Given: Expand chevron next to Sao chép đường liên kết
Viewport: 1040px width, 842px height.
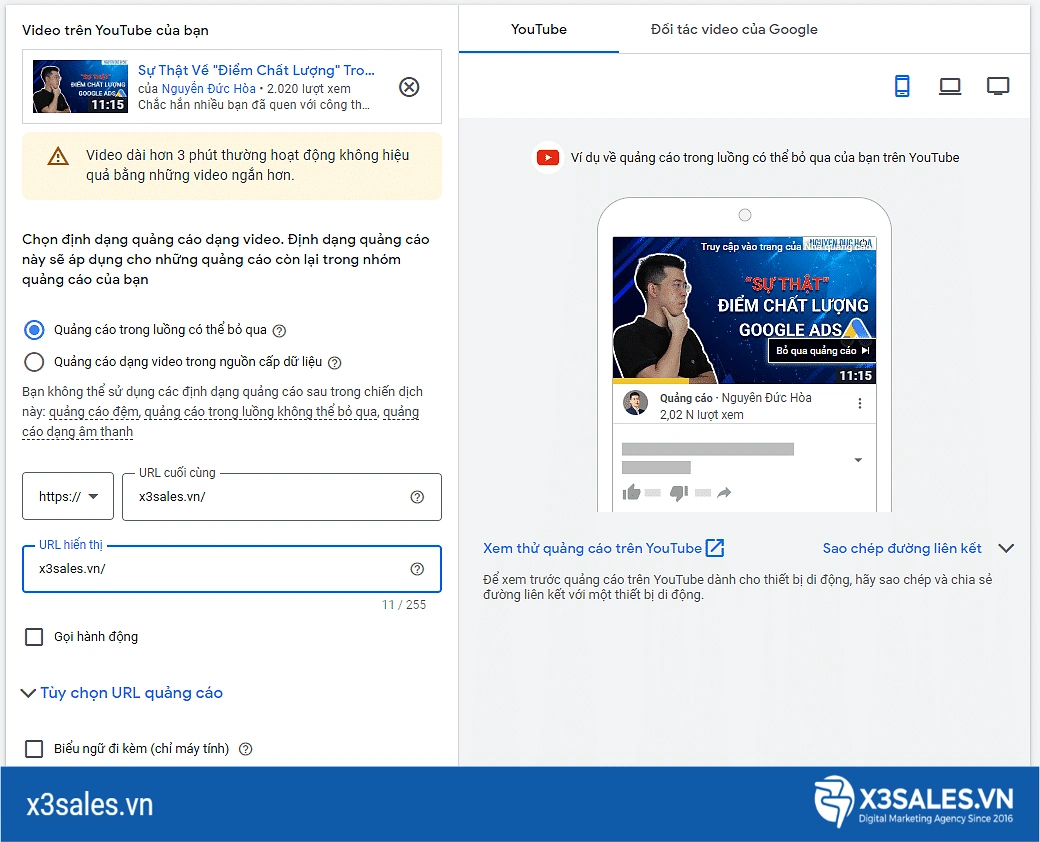Looking at the screenshot, I should click(x=1006, y=548).
